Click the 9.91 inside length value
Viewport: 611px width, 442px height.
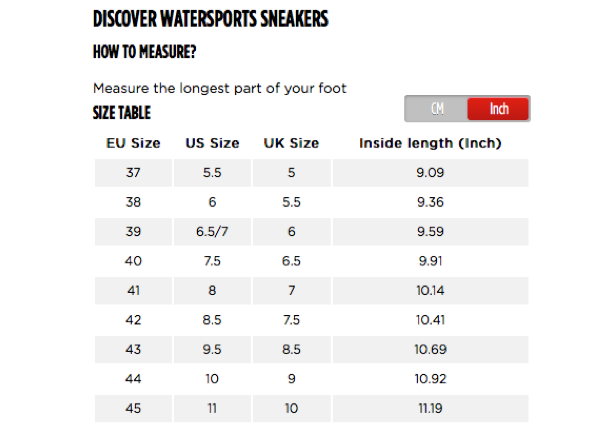[x=430, y=262]
